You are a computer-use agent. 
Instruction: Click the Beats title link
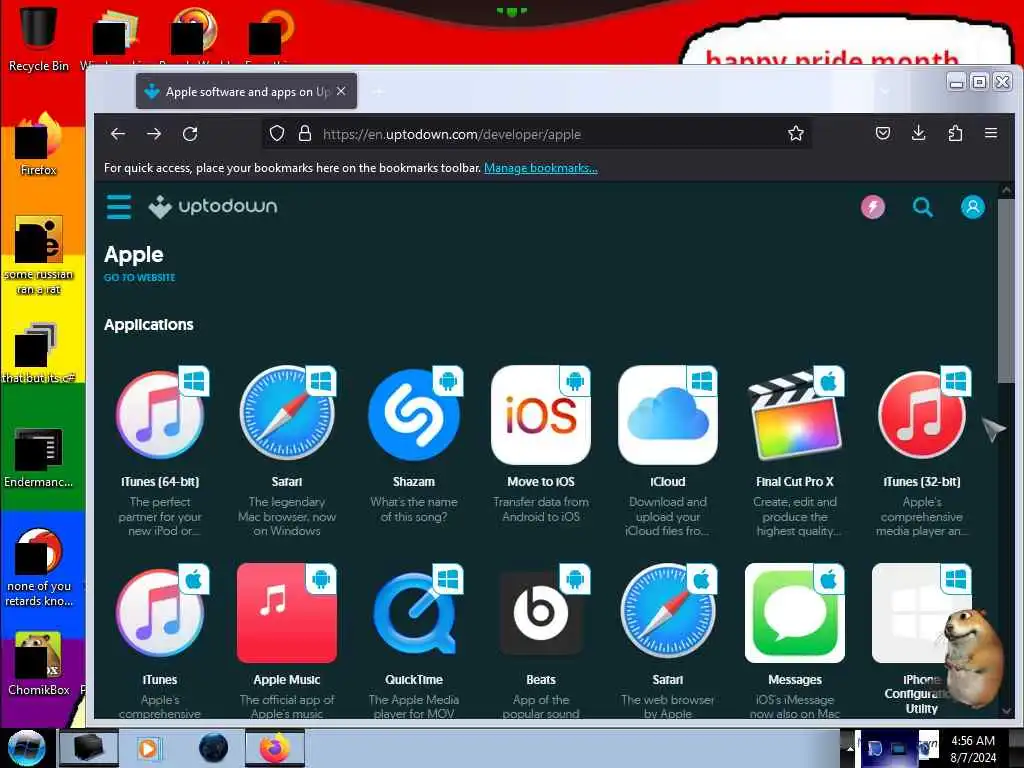point(541,680)
